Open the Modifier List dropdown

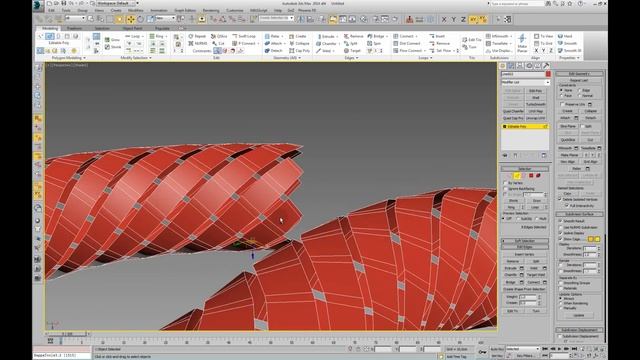(525, 82)
